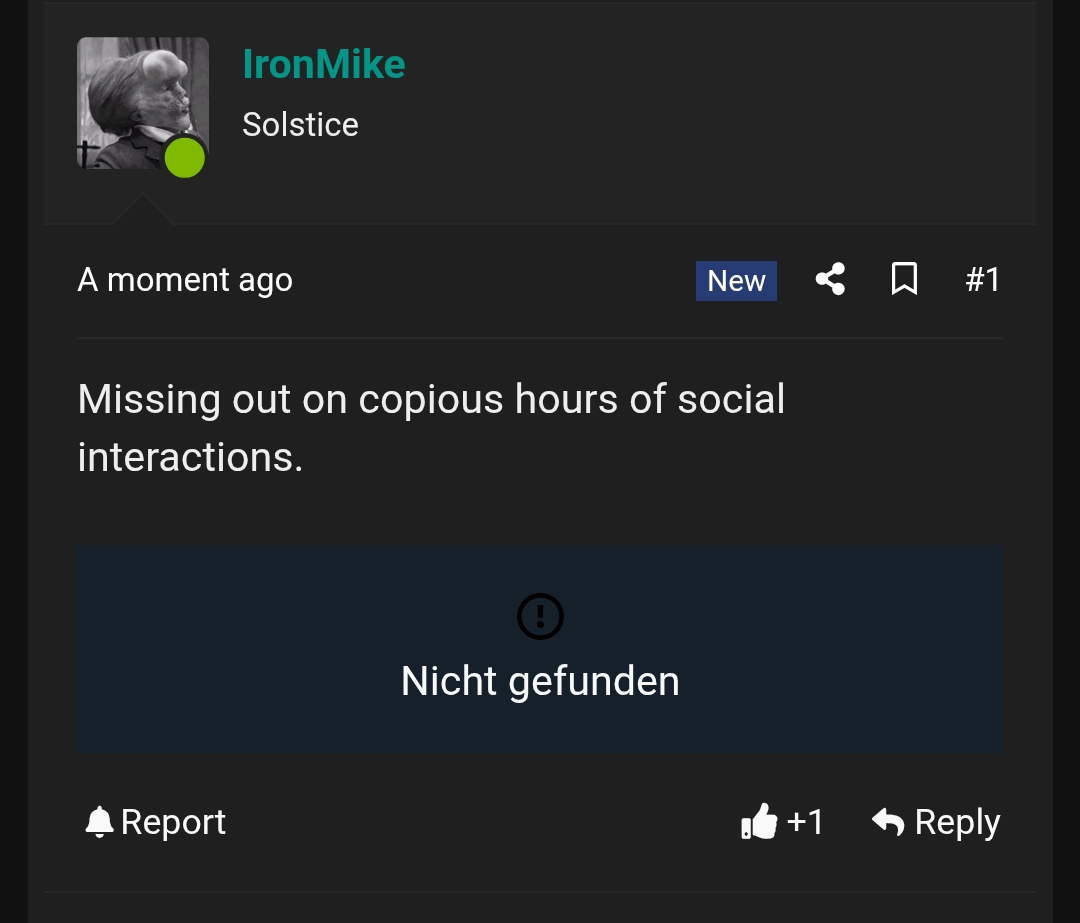The width and height of the screenshot is (1080, 923).
Task: Open the share options via the share icon
Action: (x=829, y=280)
